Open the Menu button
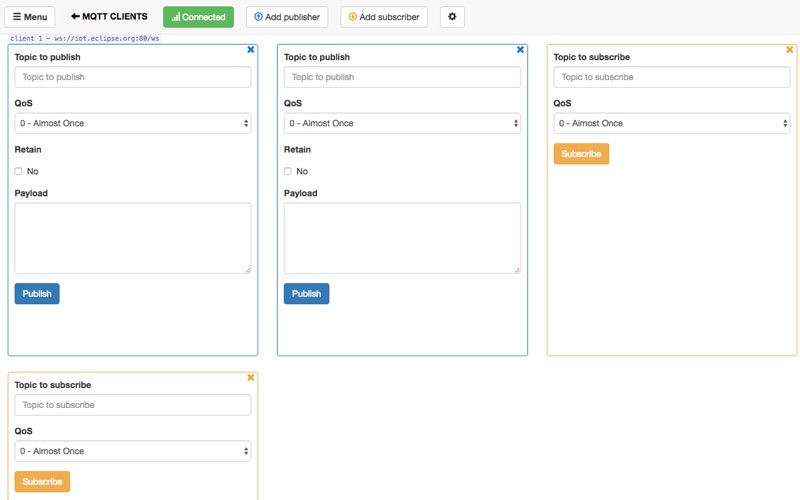The height and width of the screenshot is (500, 800). pyautogui.click(x=30, y=17)
